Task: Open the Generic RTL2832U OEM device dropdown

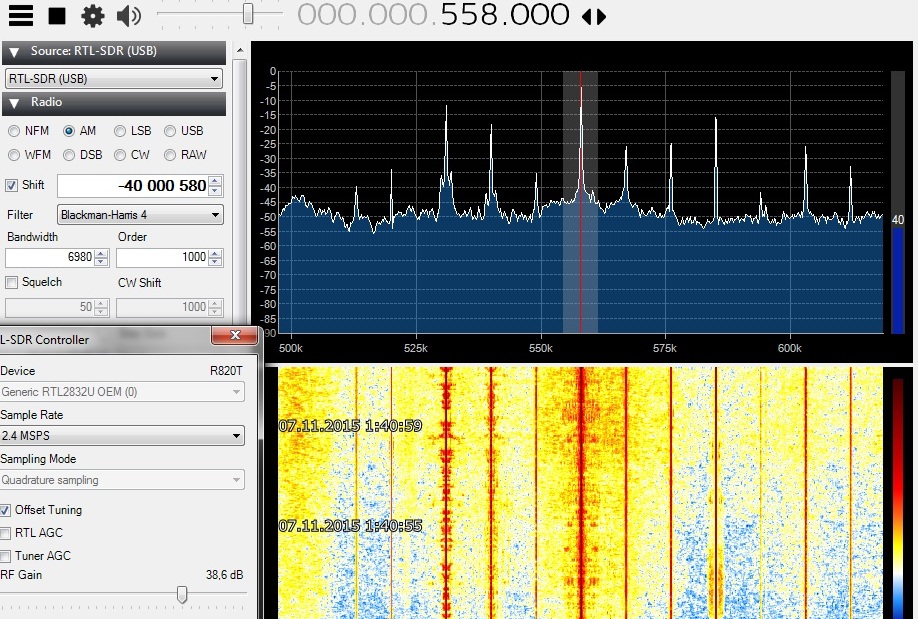Action: [121, 392]
